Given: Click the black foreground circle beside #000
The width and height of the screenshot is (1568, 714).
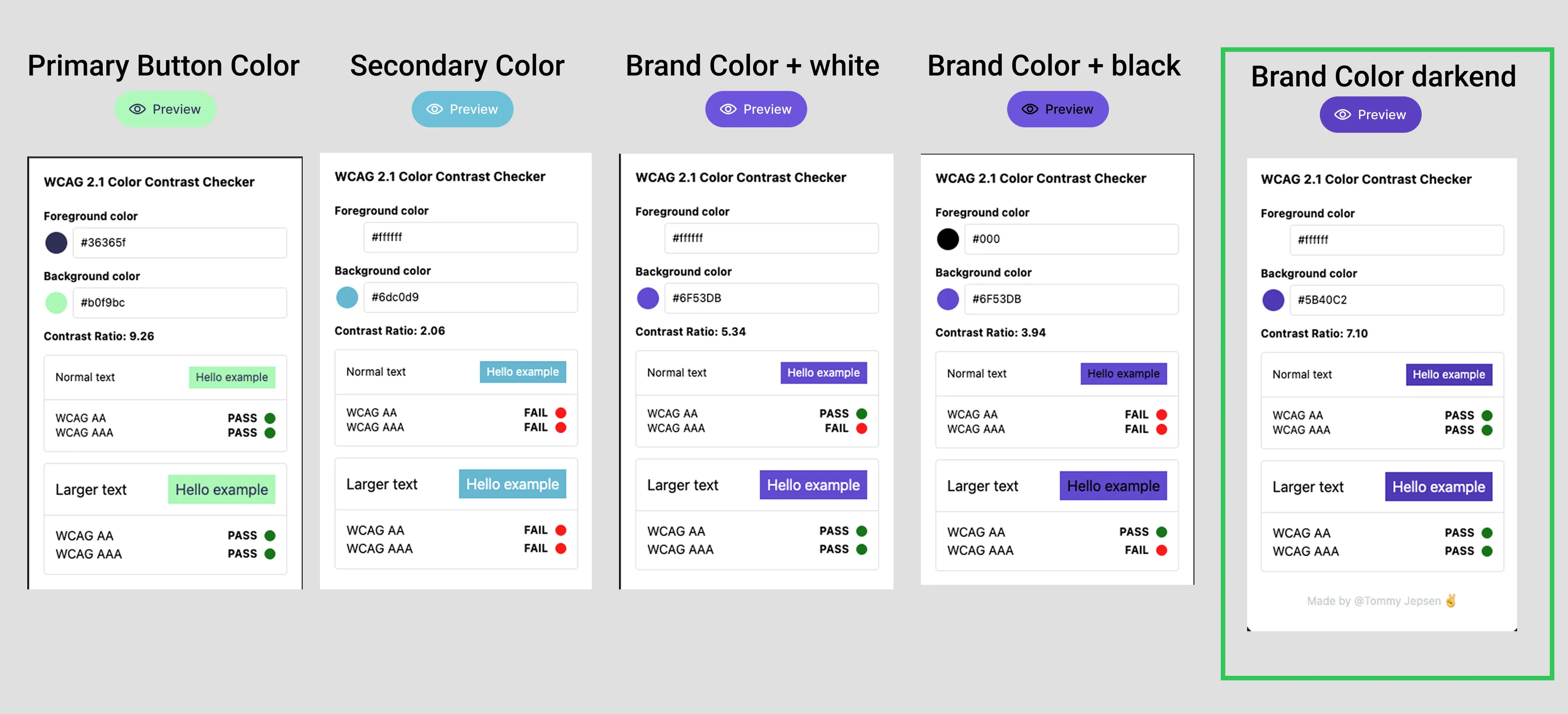Looking at the screenshot, I should 947,239.
